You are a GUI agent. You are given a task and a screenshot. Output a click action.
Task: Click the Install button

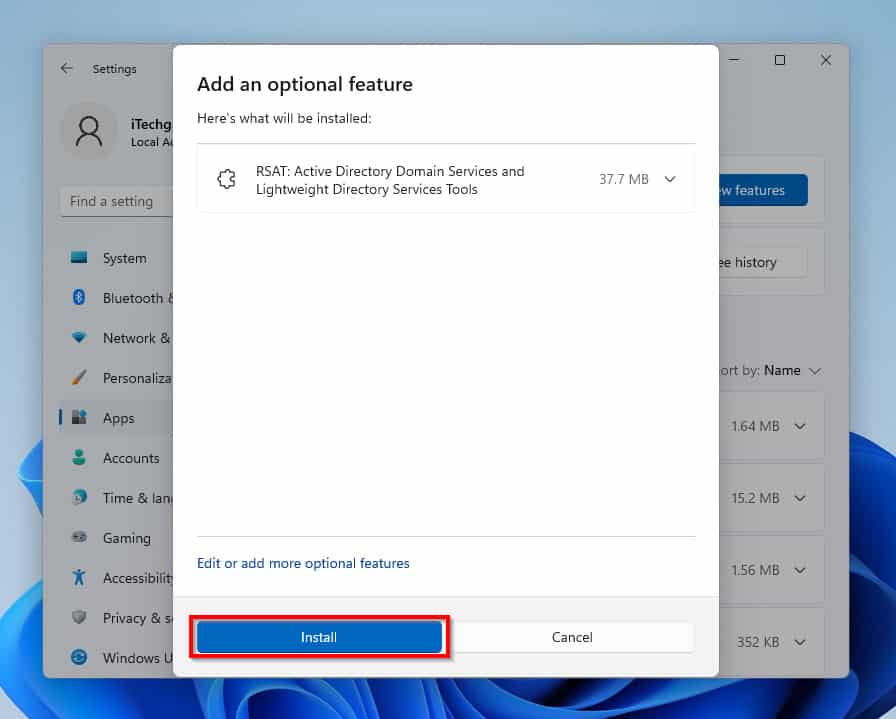click(319, 637)
